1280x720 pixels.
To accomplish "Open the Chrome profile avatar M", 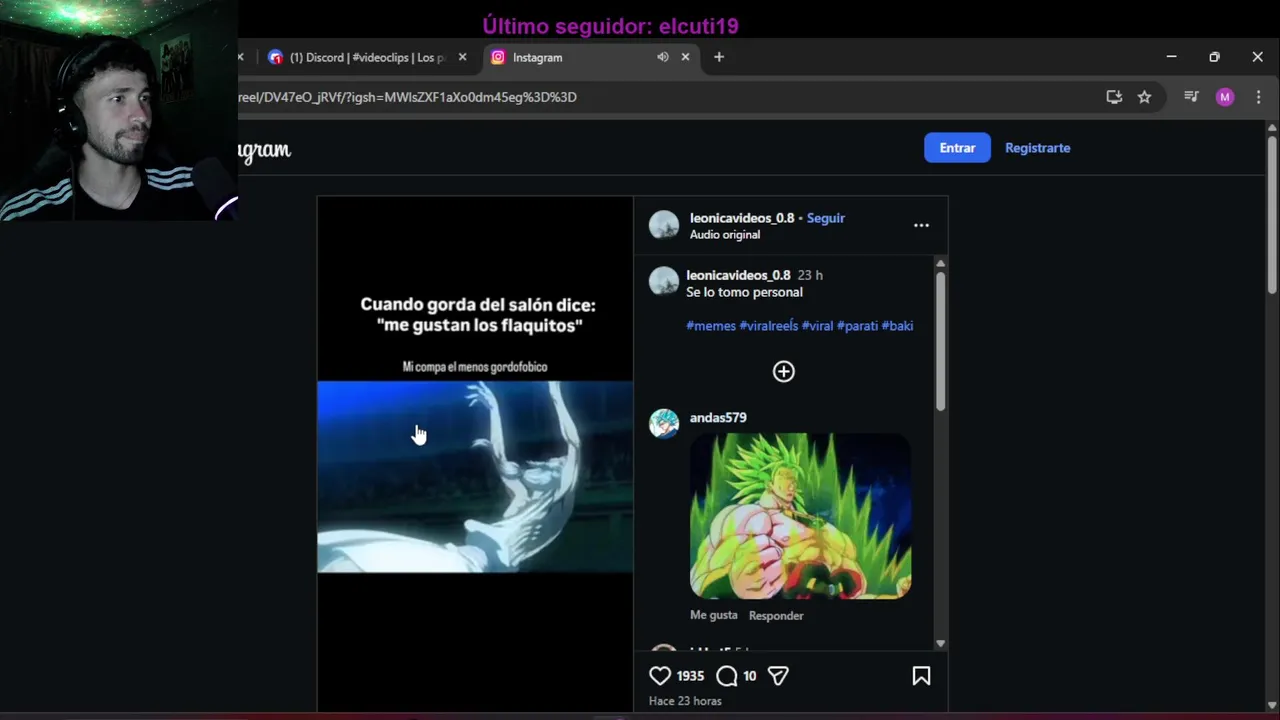I will (1225, 97).
